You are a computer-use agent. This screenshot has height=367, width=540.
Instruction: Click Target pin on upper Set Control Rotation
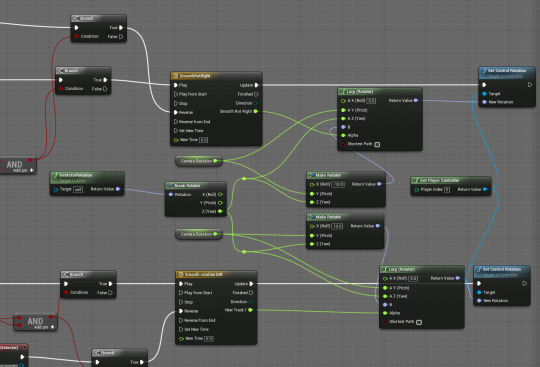point(485,94)
